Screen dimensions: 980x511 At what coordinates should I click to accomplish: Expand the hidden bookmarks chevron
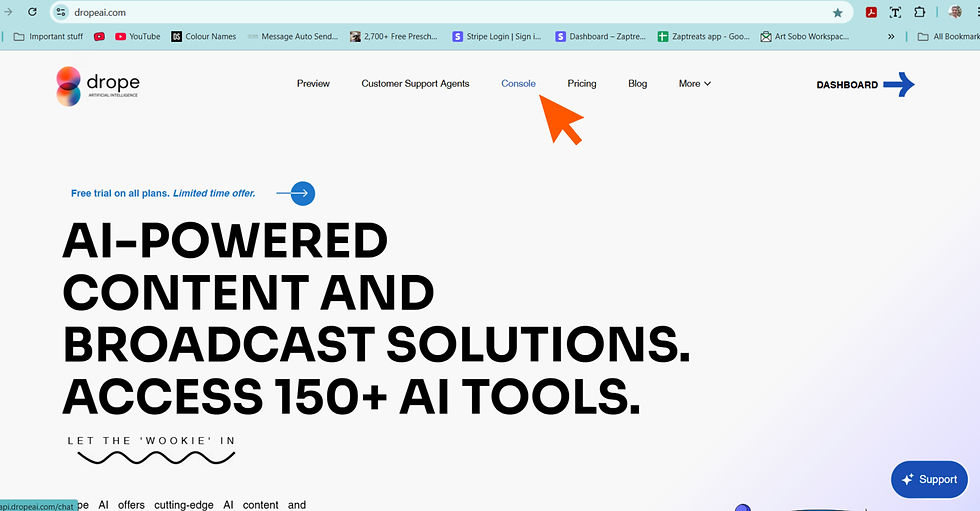click(x=891, y=36)
